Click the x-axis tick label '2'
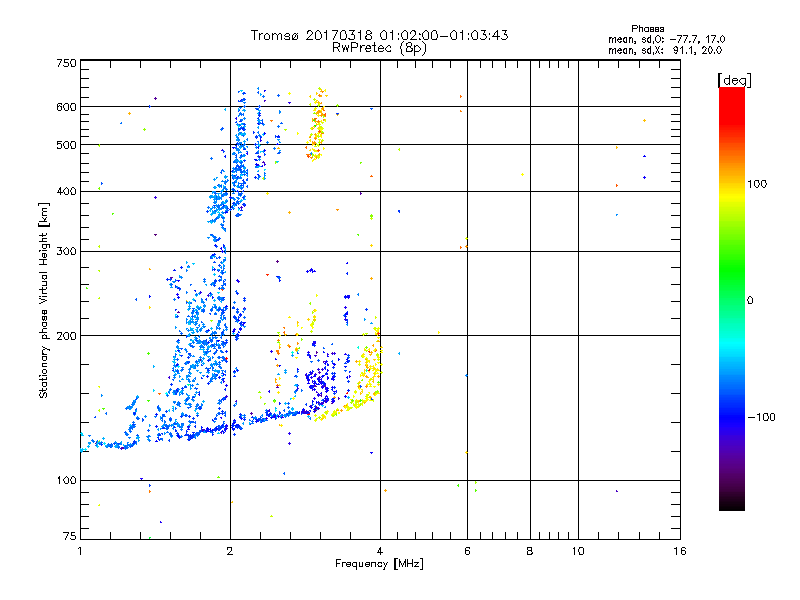Screen dimensions: 800x600 (230, 551)
